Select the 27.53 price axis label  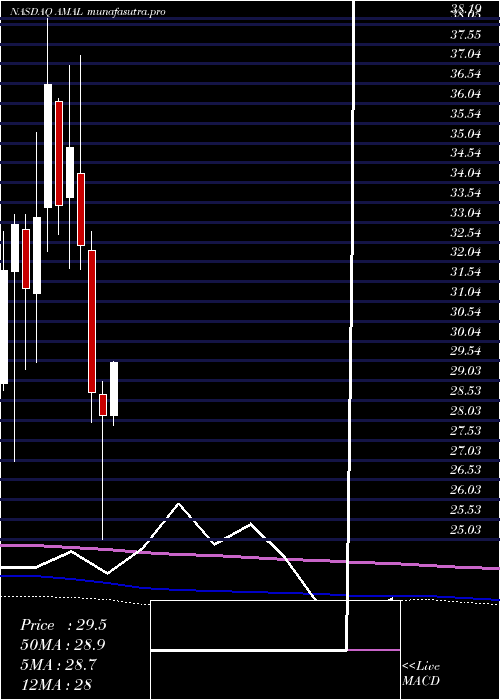click(x=466, y=430)
